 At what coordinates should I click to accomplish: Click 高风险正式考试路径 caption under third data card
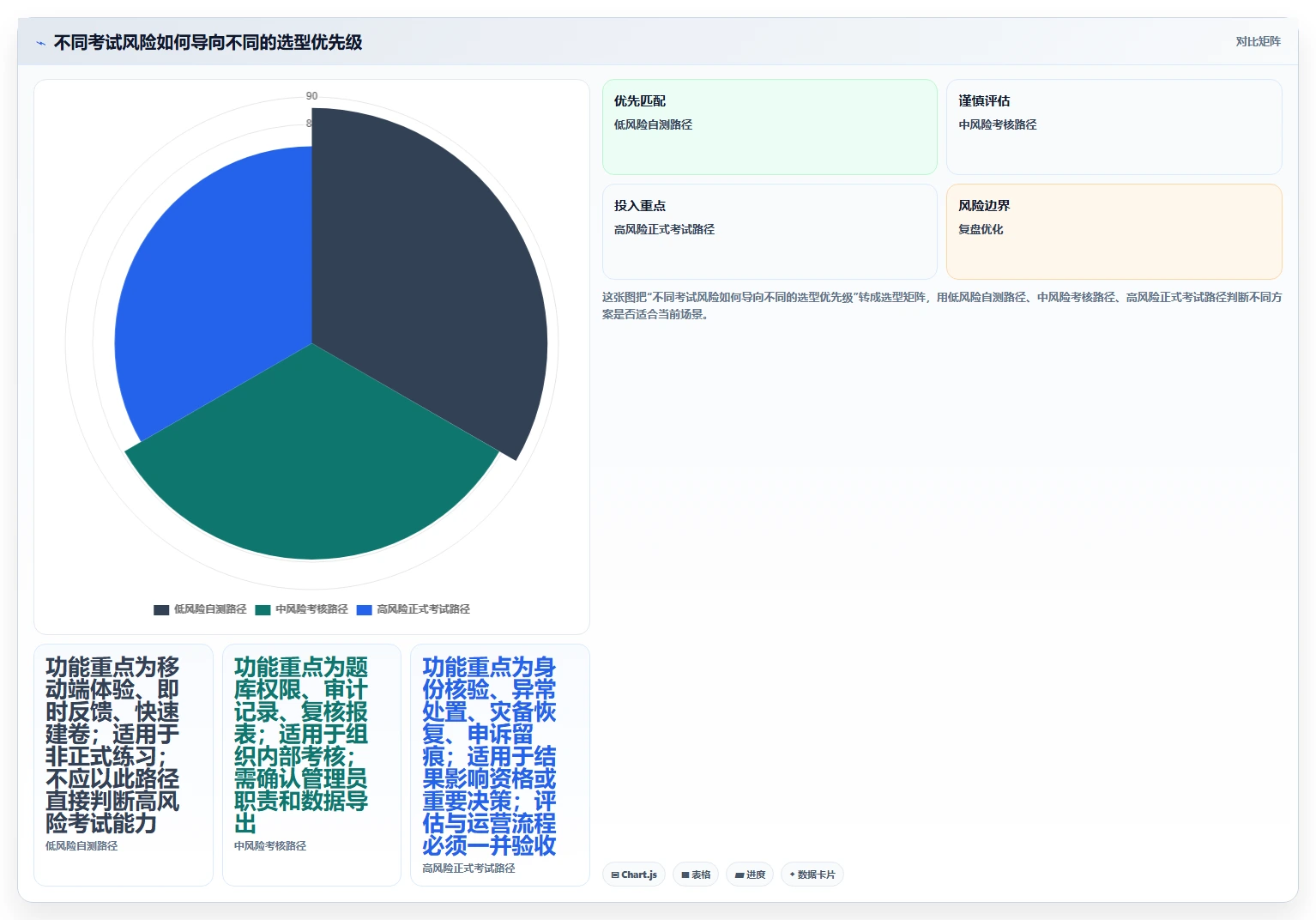pos(468,869)
